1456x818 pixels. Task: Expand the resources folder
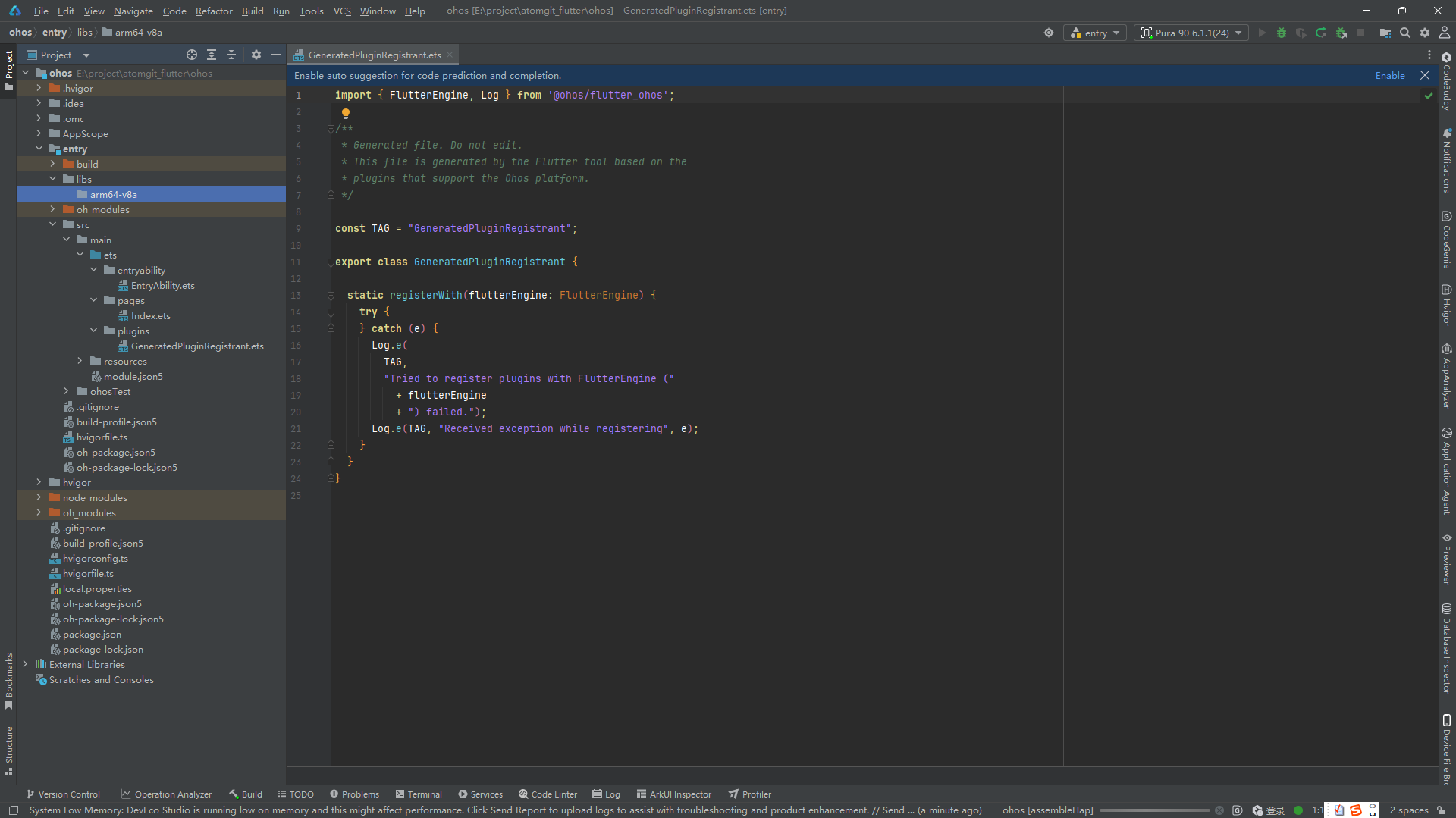click(x=80, y=361)
